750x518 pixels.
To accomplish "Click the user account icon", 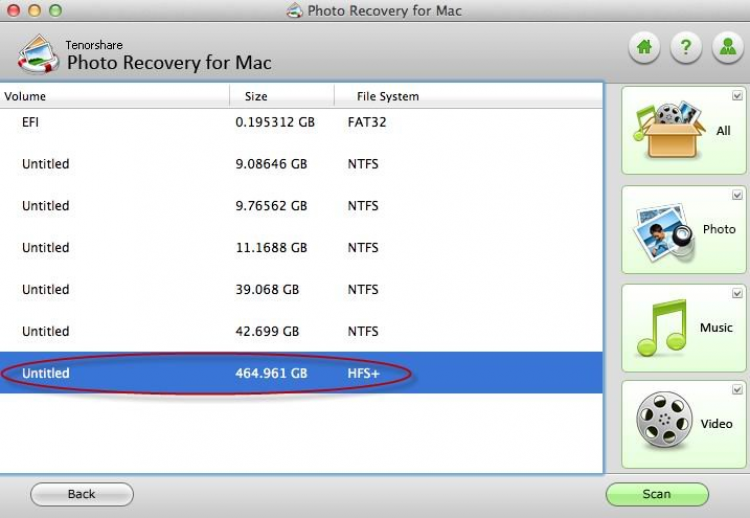I will (x=726, y=48).
